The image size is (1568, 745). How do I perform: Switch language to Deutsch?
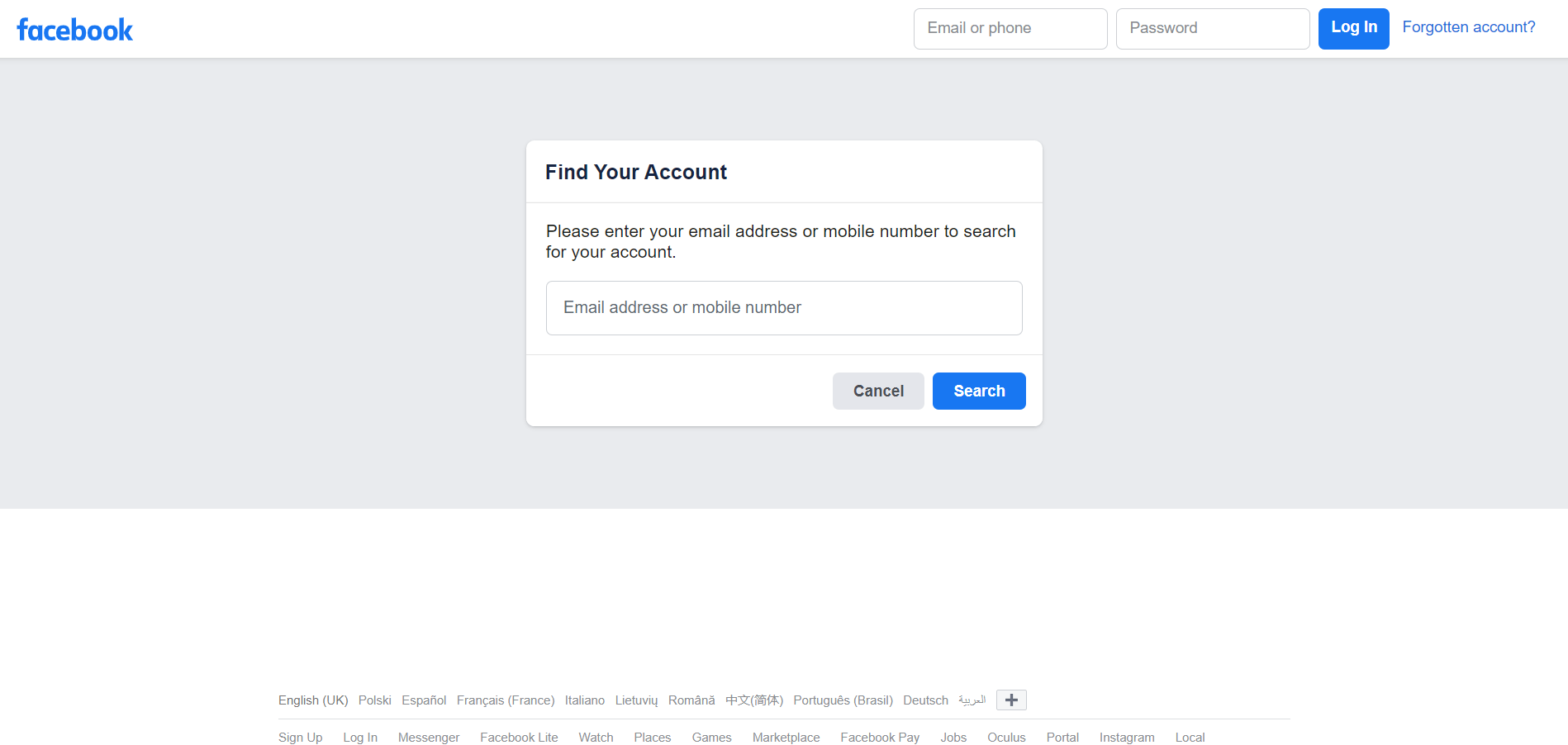pyautogui.click(x=925, y=700)
